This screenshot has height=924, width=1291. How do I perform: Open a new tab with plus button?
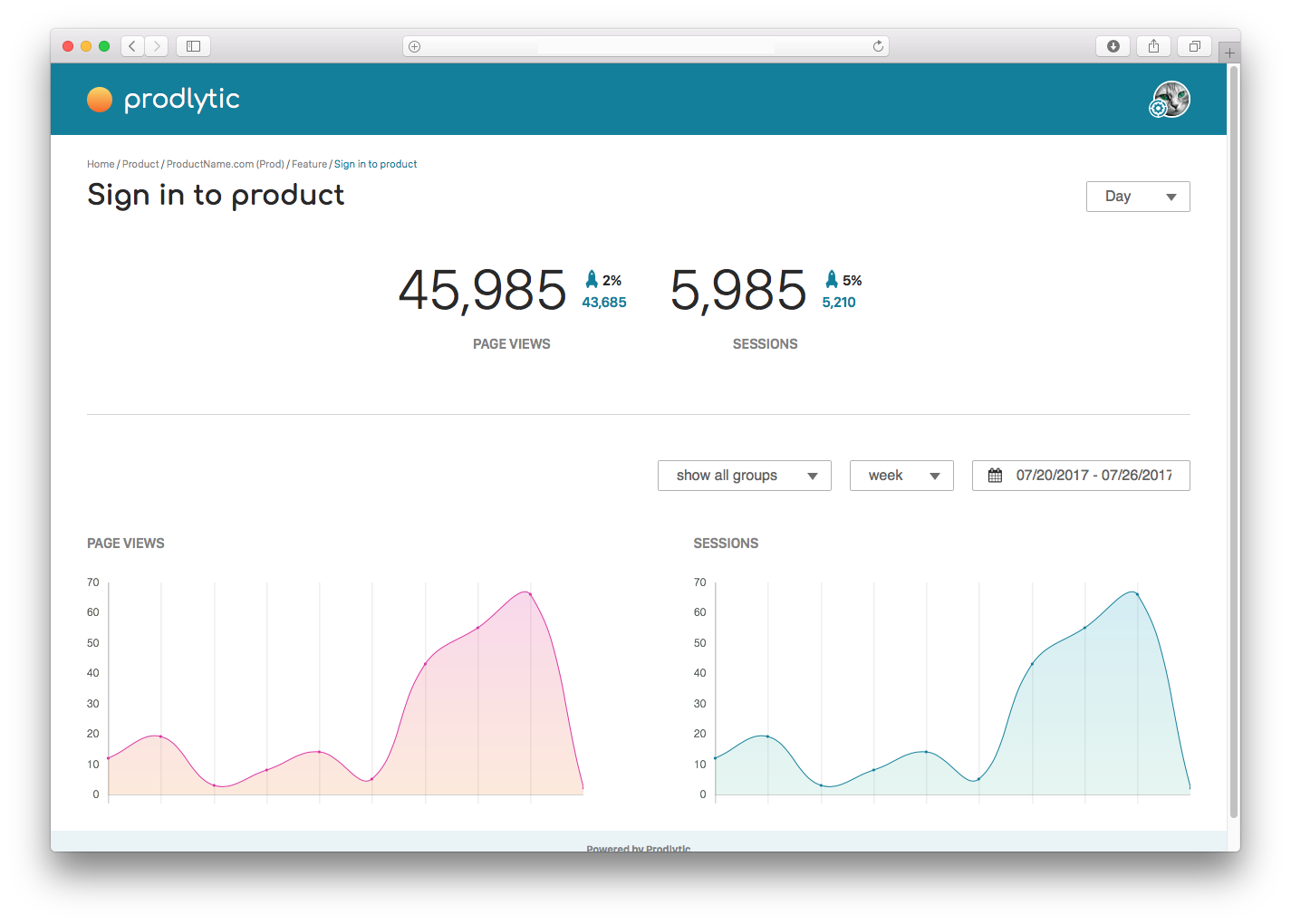pos(1229,53)
